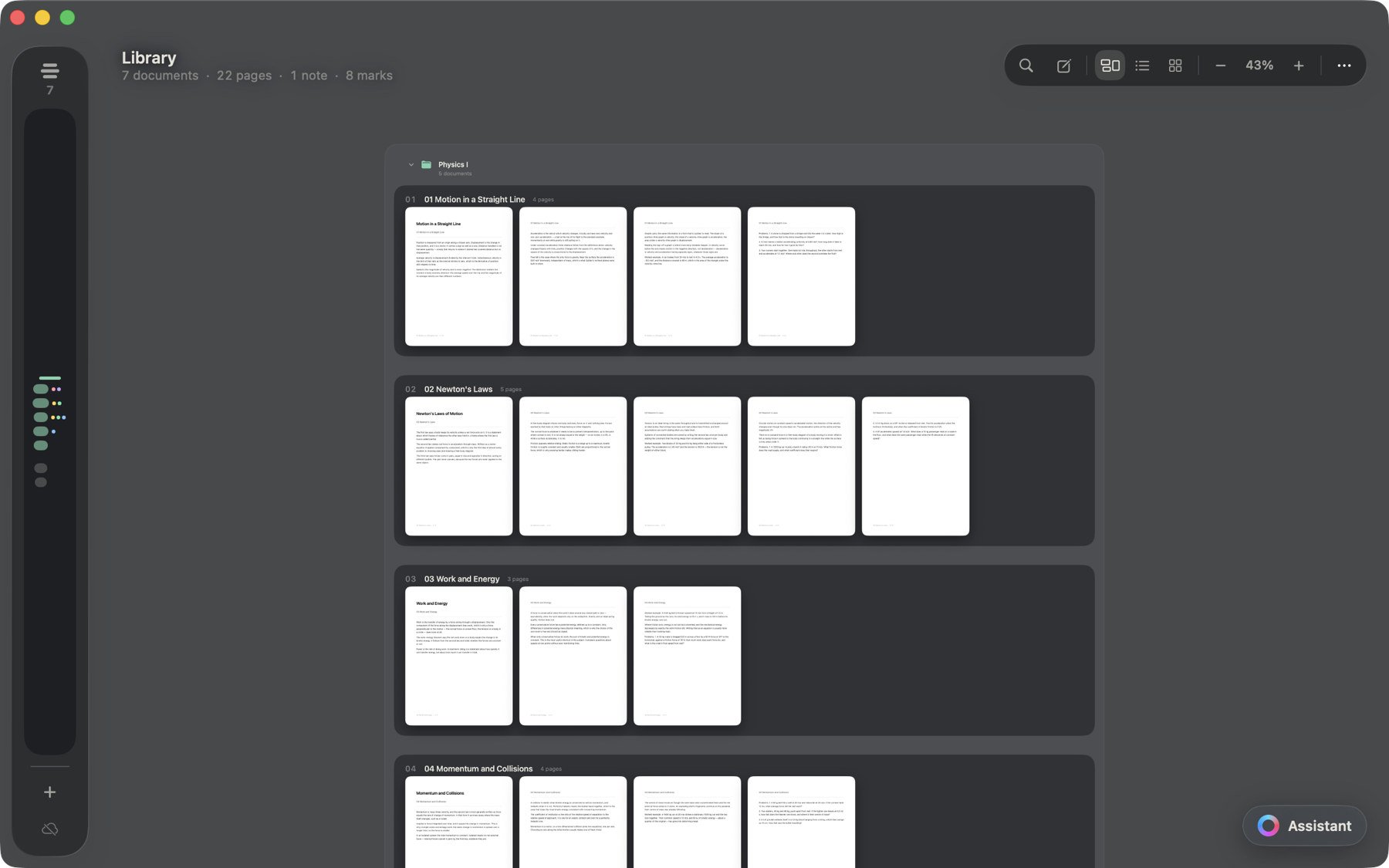Select the Physics I folder name
This screenshot has height=868, width=1389.
click(453, 164)
